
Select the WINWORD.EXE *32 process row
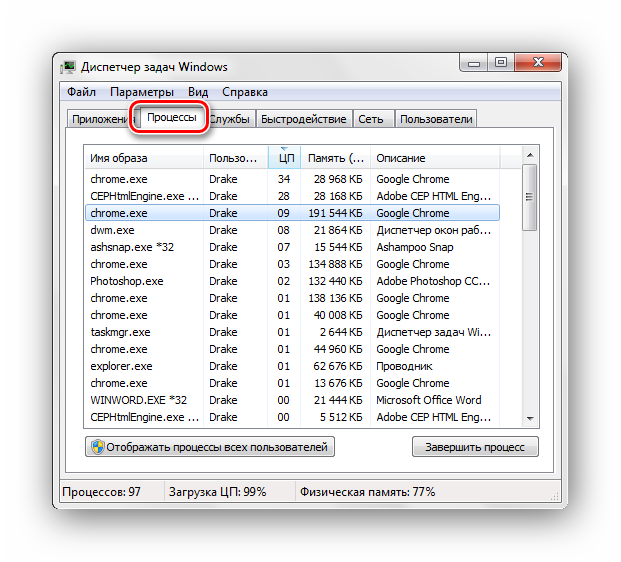(x=292, y=400)
